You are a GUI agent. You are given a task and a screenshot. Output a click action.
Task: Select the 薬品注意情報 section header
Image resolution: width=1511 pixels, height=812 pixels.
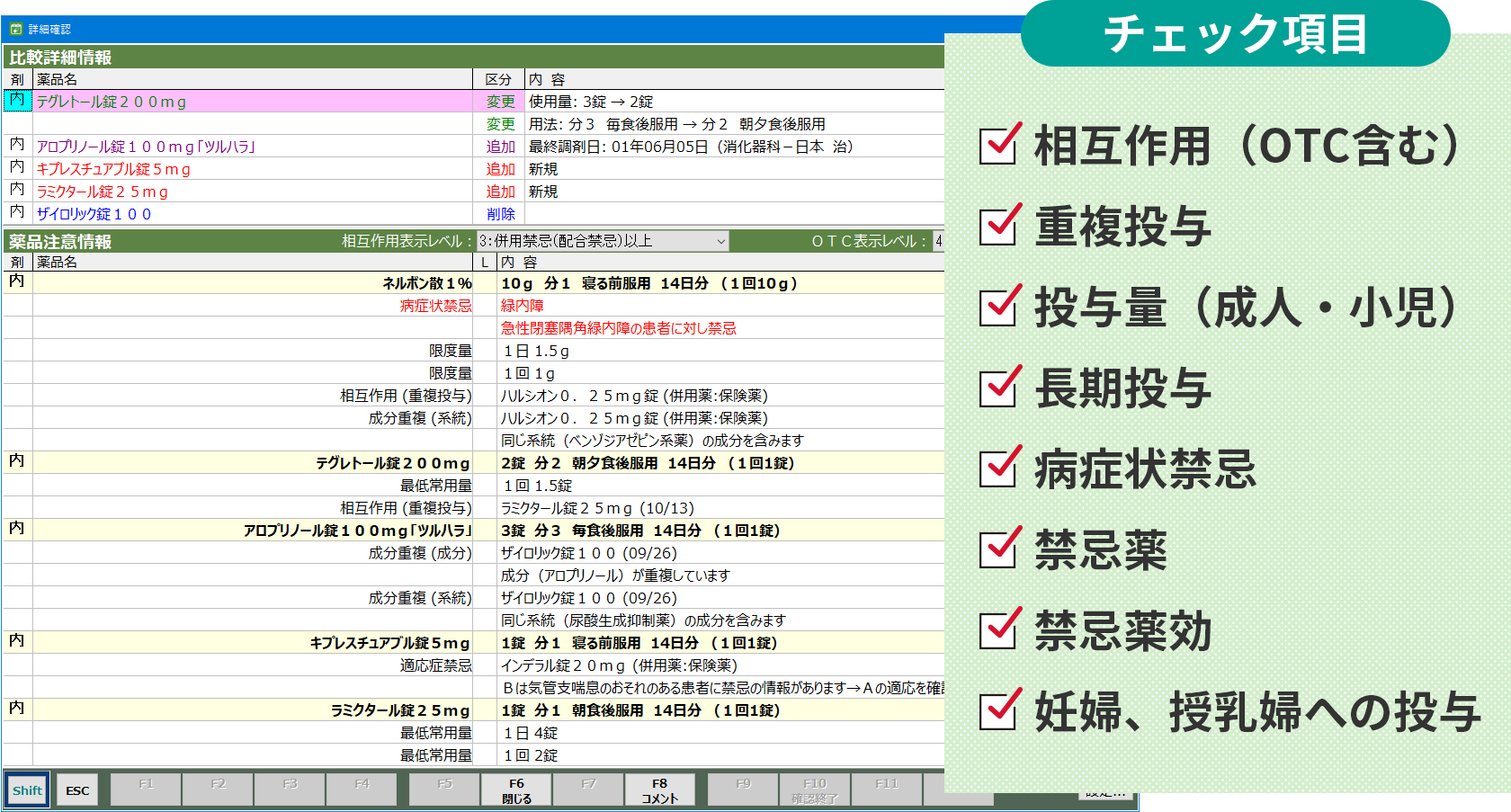coord(60,241)
